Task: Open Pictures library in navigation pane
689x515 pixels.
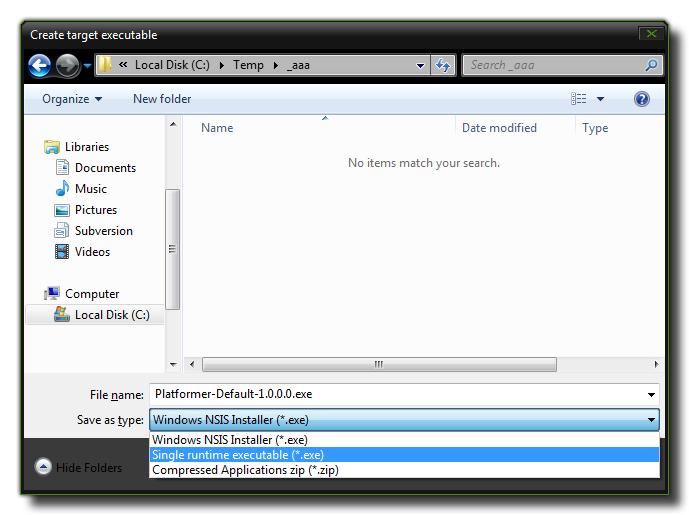Action: pyautogui.click(x=95, y=210)
